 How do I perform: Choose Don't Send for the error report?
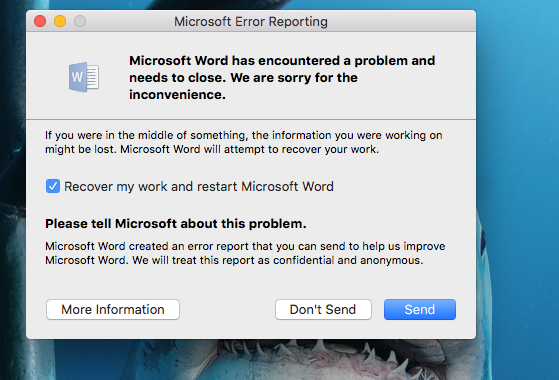[323, 309]
